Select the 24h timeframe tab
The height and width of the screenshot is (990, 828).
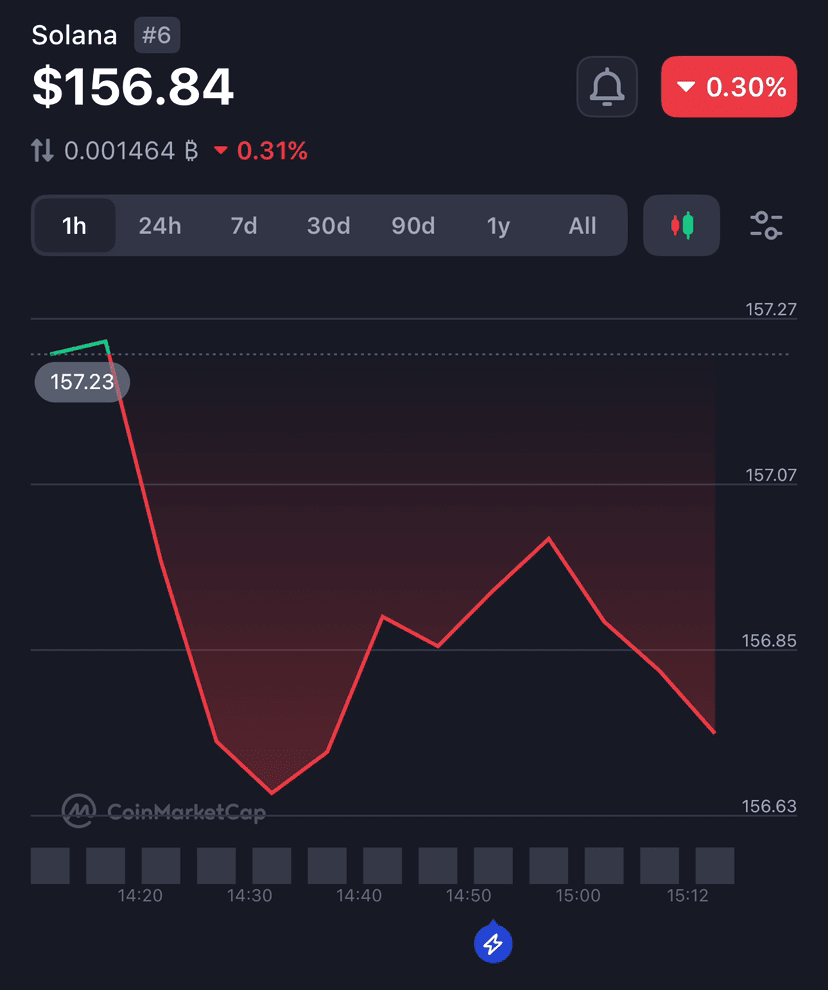click(x=160, y=225)
